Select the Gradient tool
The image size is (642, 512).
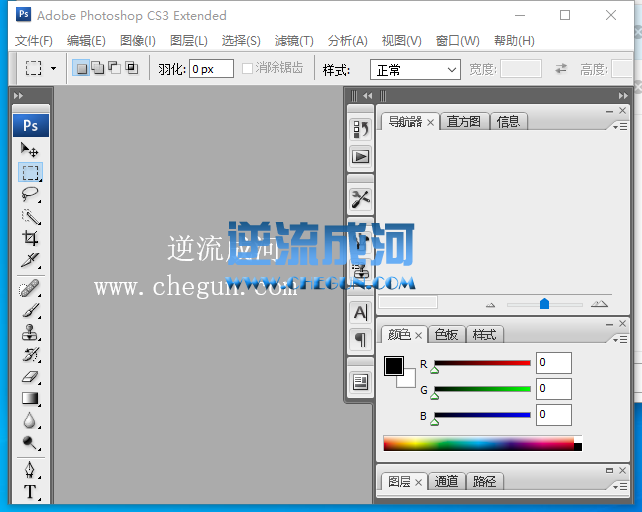30,398
